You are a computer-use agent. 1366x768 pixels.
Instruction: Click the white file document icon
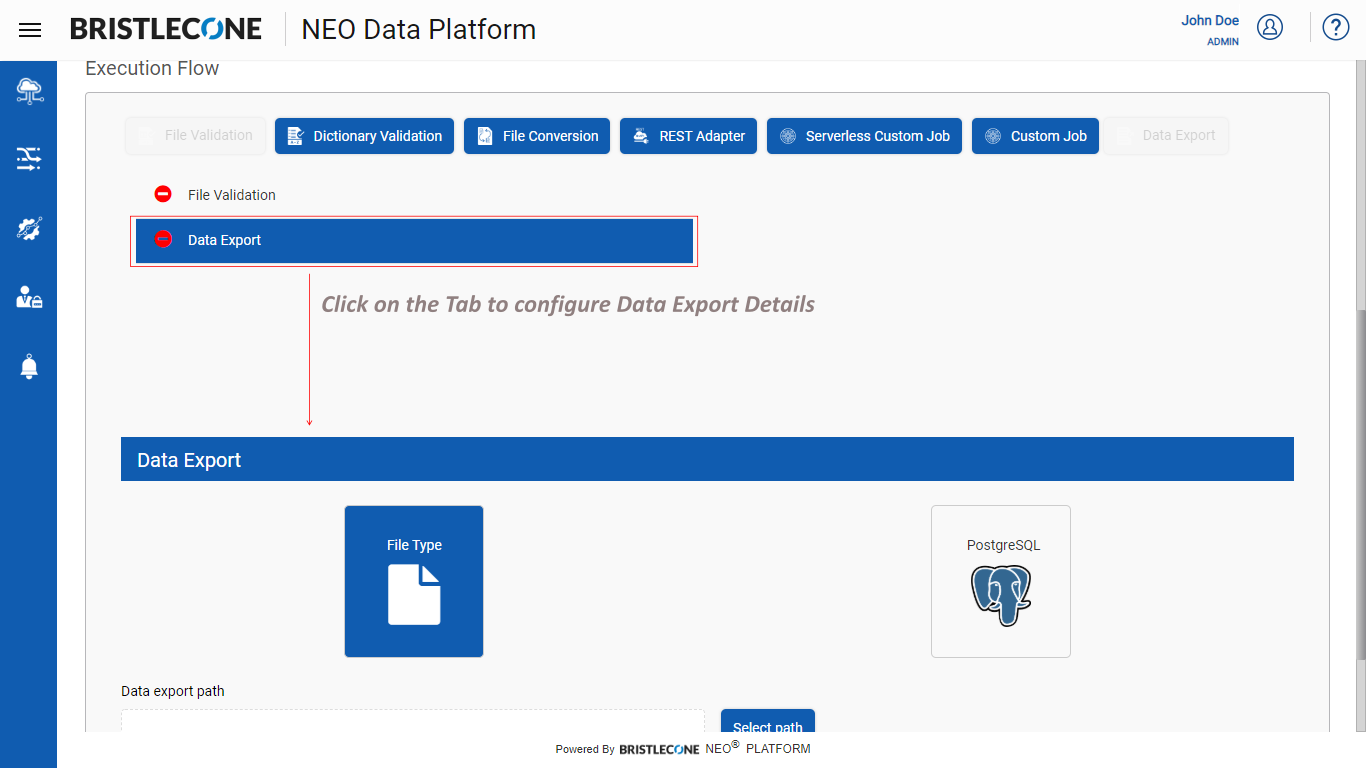click(x=414, y=595)
